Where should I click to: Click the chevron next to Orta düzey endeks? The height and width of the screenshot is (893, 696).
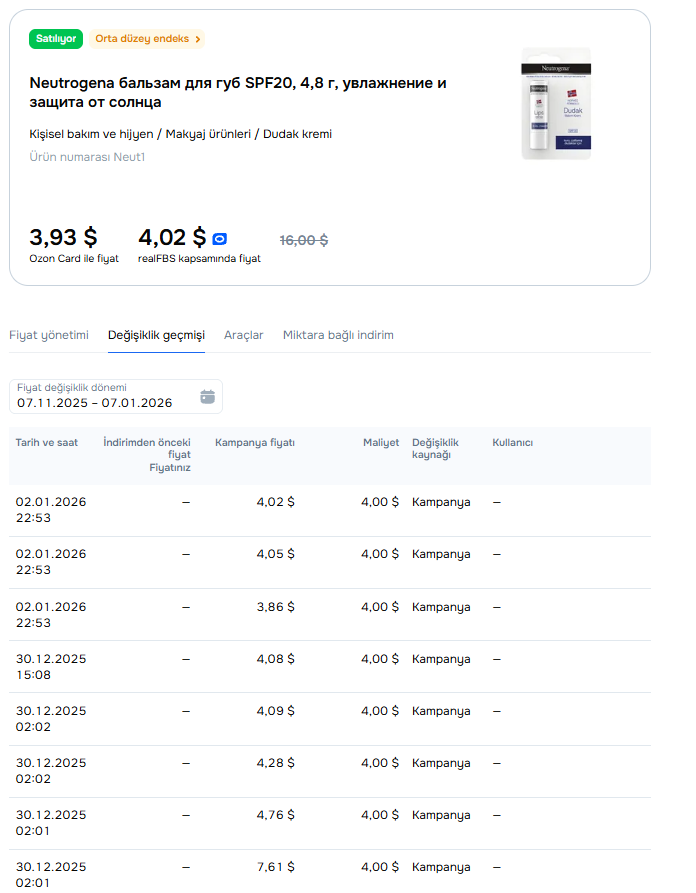pos(198,39)
